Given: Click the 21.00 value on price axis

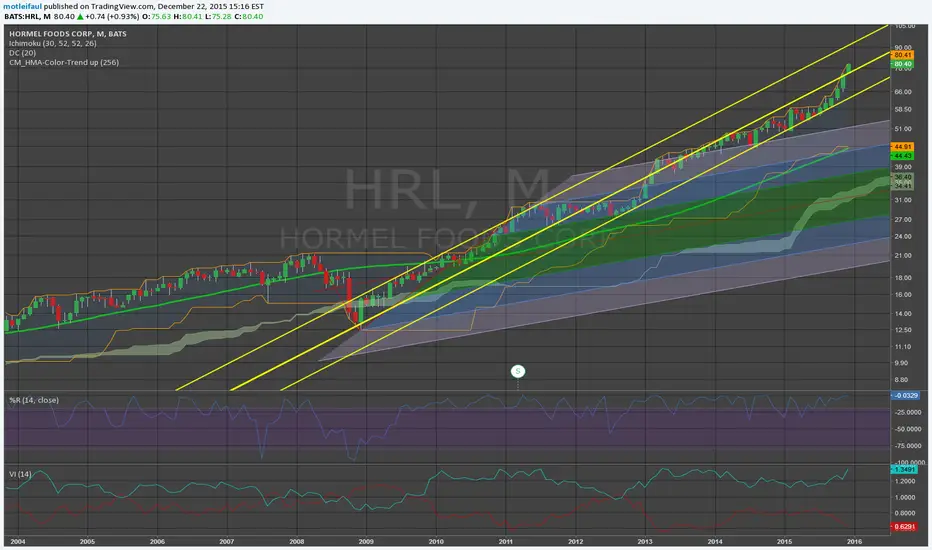Looking at the screenshot, I should pyautogui.click(x=903, y=256).
